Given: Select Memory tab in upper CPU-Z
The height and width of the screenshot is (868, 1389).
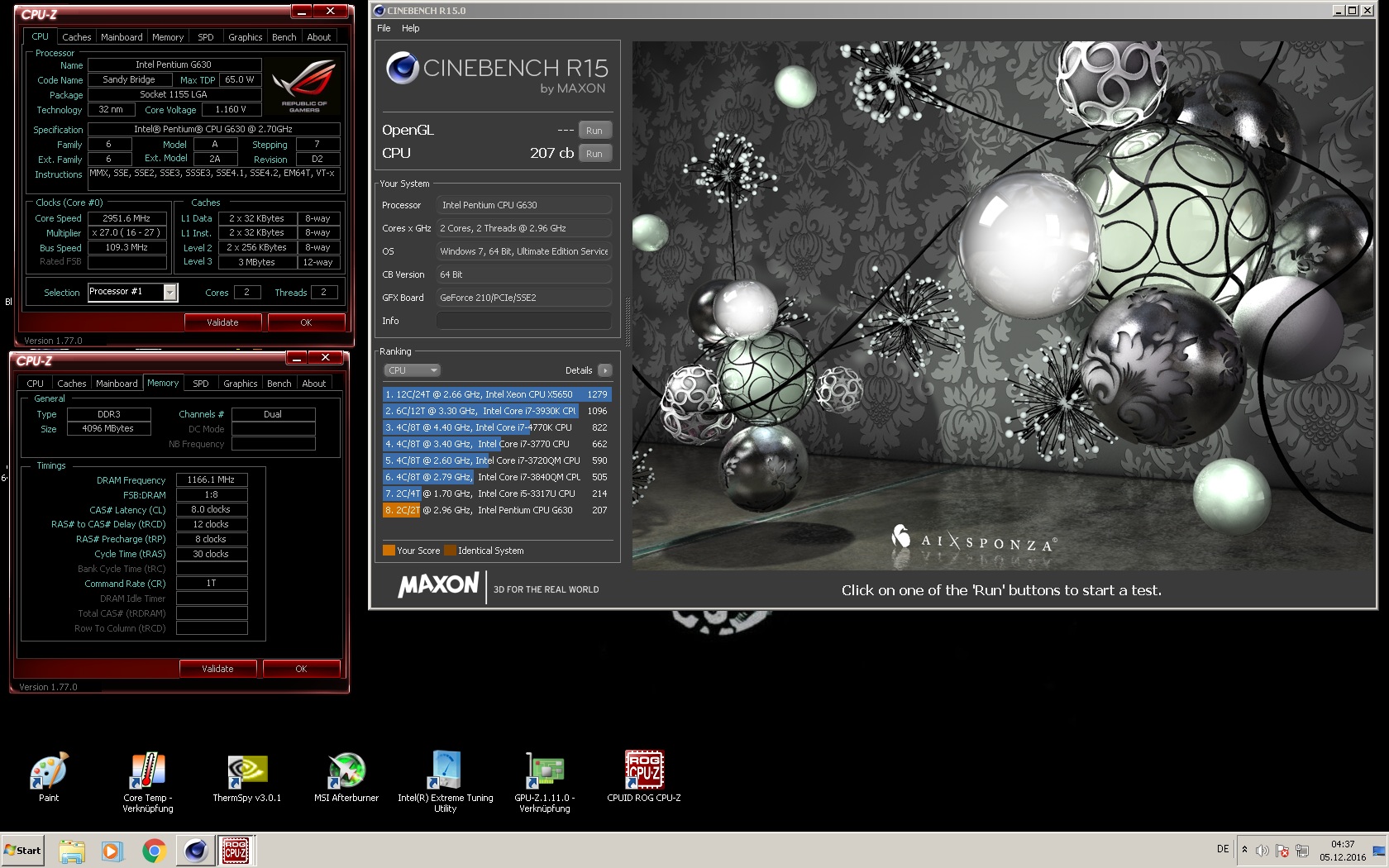Looking at the screenshot, I should [x=168, y=37].
